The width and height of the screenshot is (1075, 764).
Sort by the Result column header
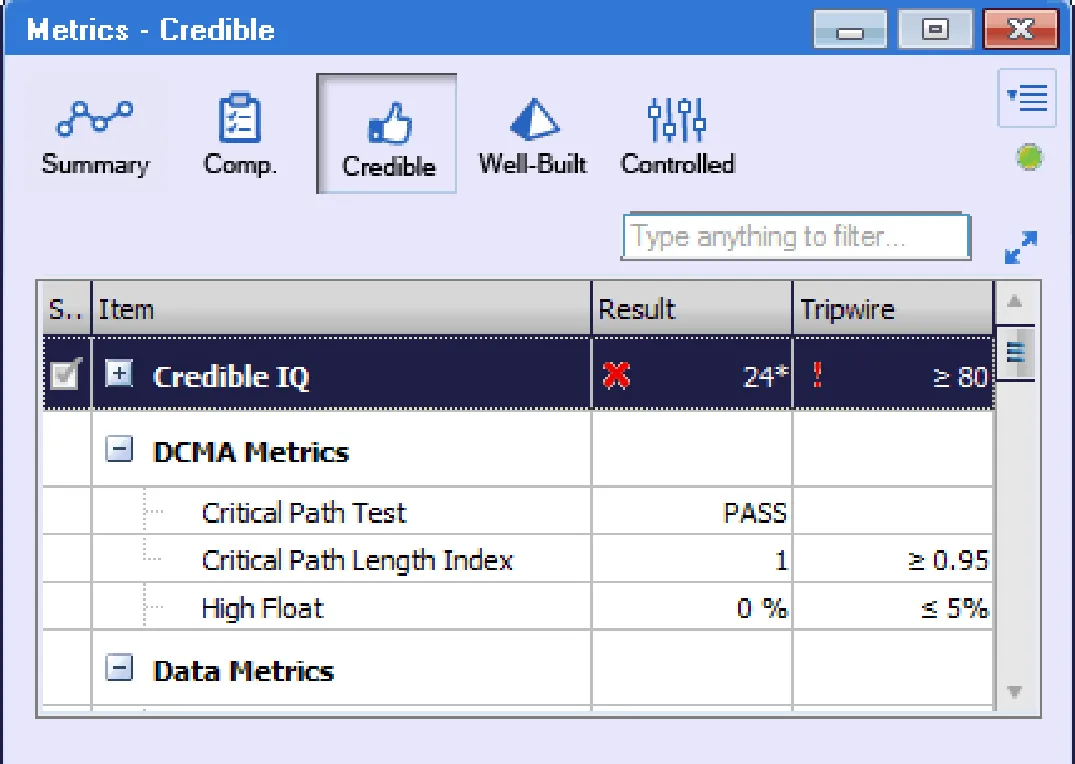(692, 309)
